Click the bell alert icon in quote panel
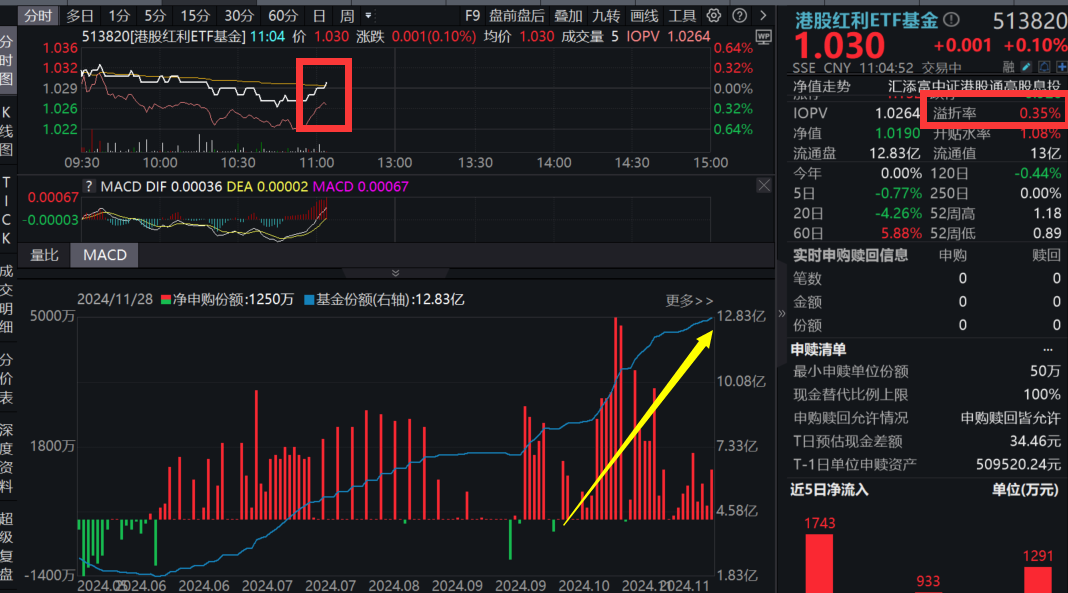The width and height of the screenshot is (1068, 593). pos(1043,67)
